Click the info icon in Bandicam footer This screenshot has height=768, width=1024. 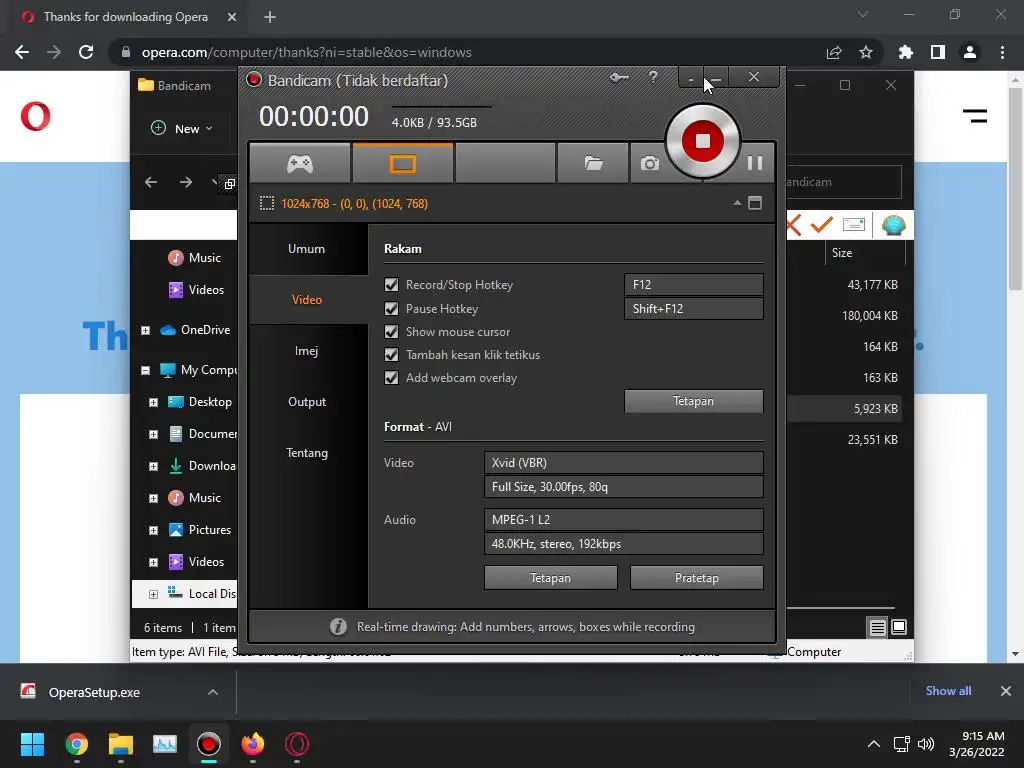click(x=338, y=627)
